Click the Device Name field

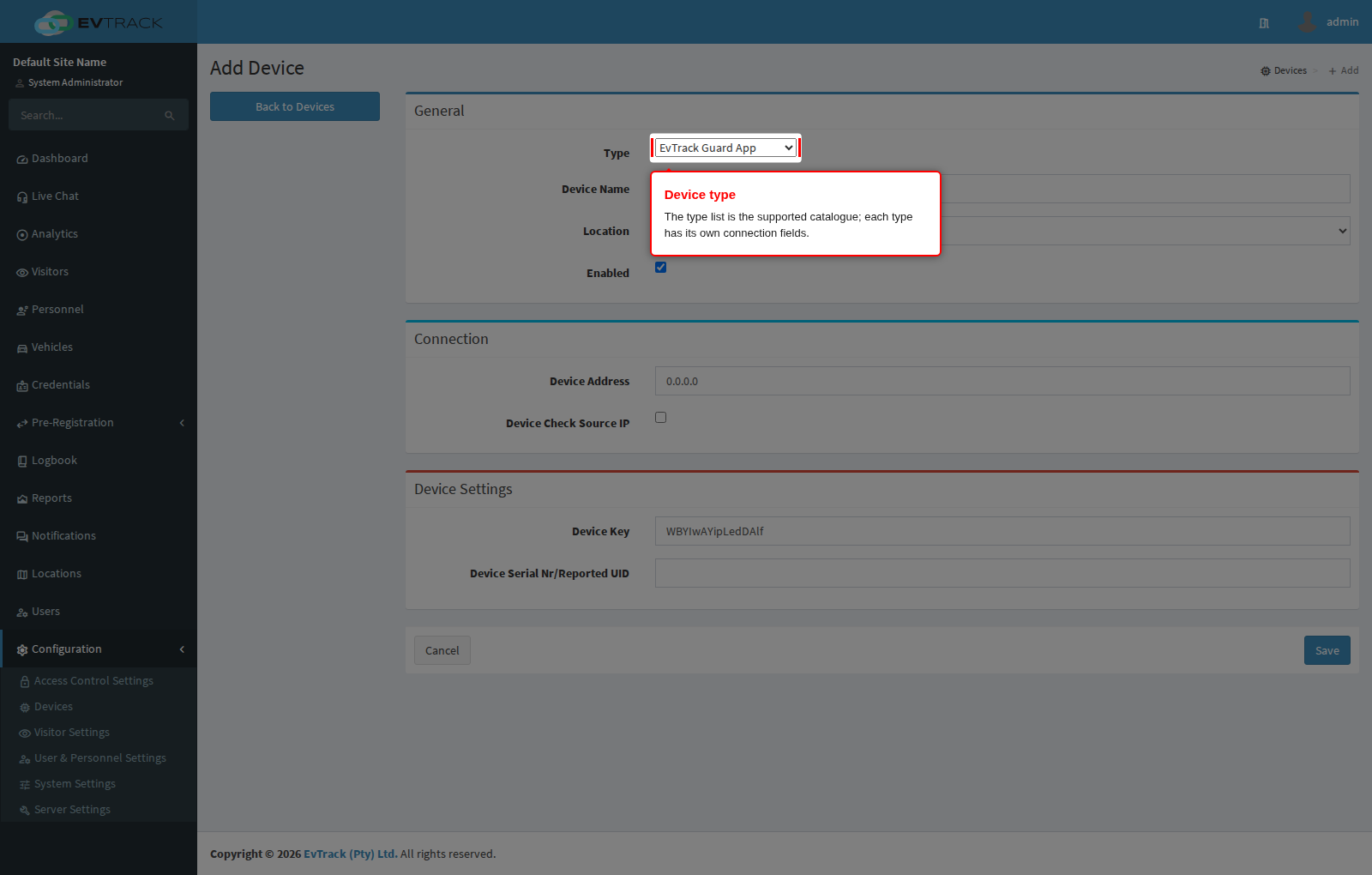[x=1002, y=189]
